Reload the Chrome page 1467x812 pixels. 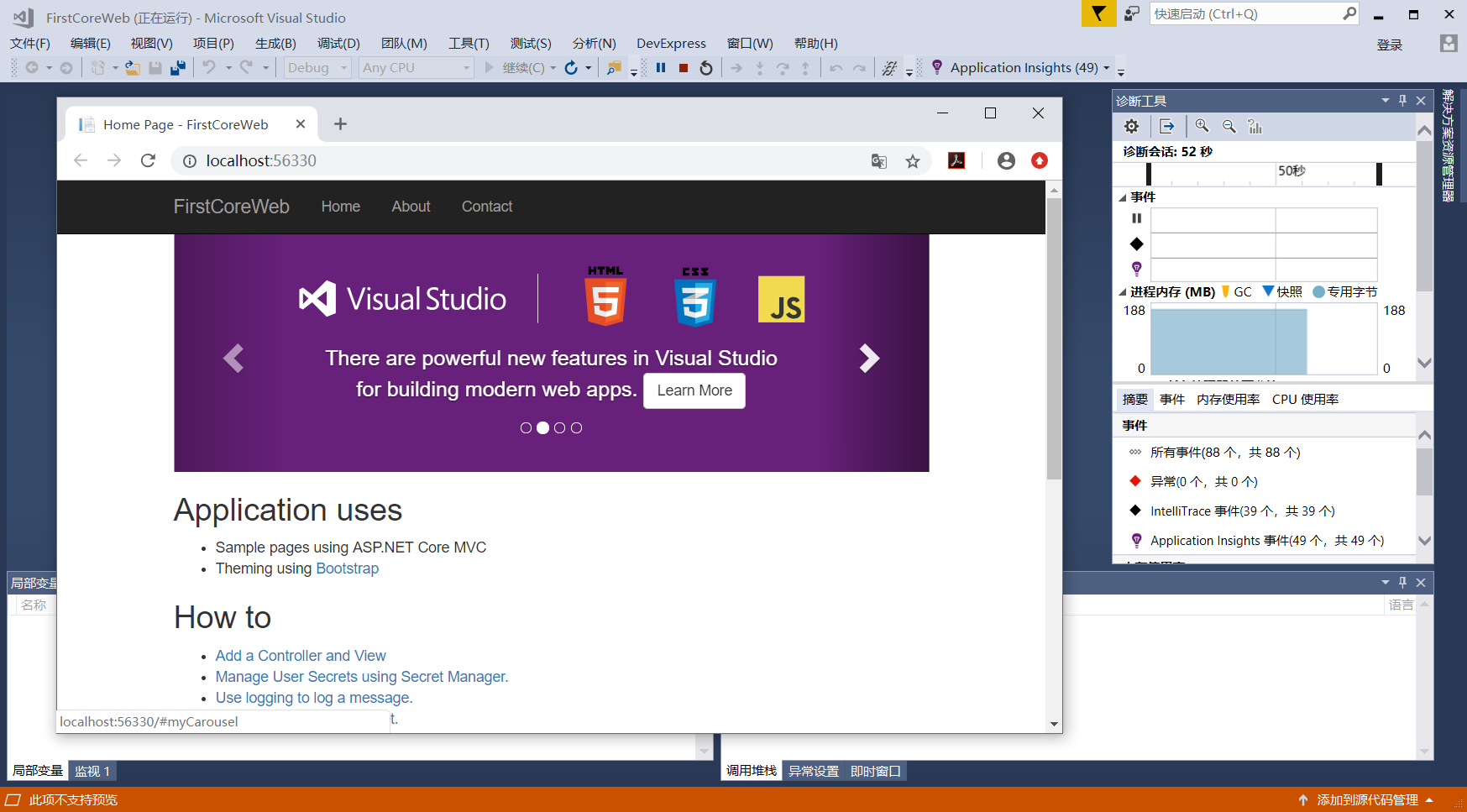(x=148, y=160)
